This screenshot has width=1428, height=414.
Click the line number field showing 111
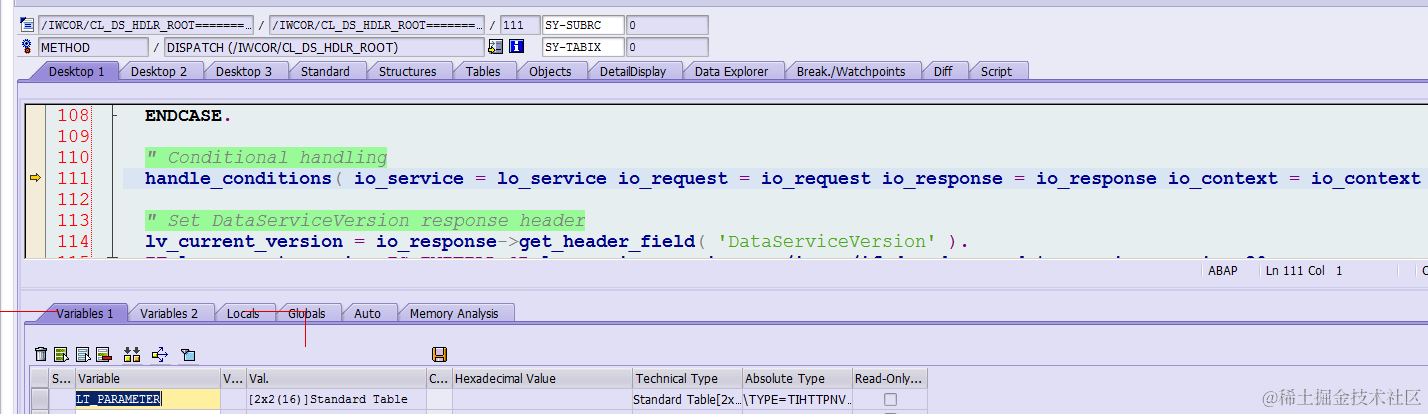pyautogui.click(x=518, y=25)
